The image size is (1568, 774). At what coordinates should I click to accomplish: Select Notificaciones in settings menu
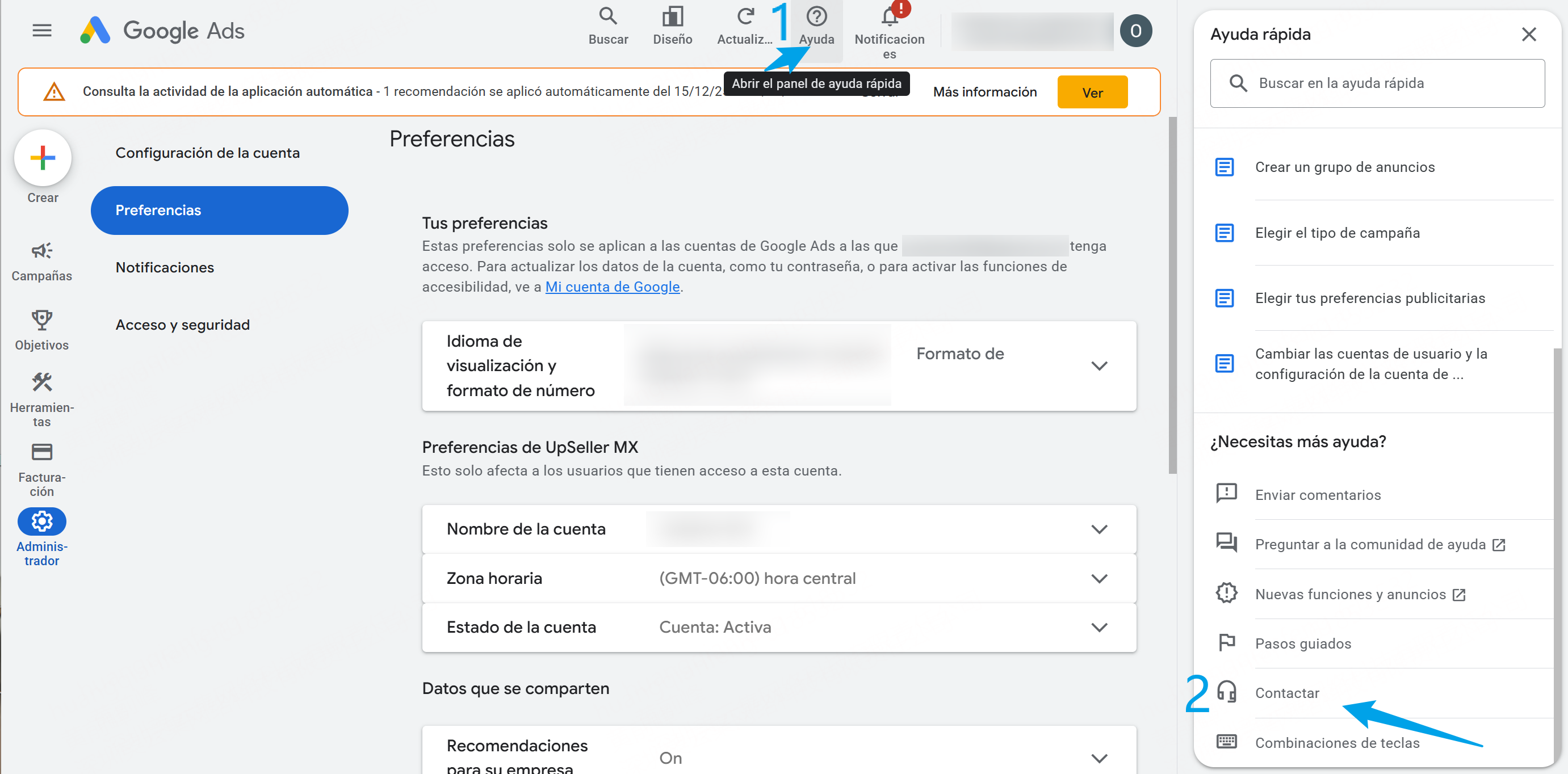click(x=164, y=268)
